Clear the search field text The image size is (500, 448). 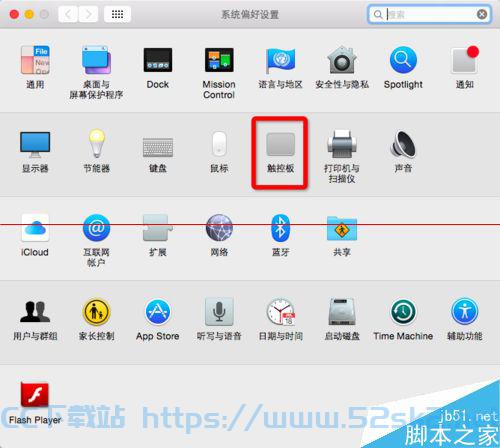(482, 14)
